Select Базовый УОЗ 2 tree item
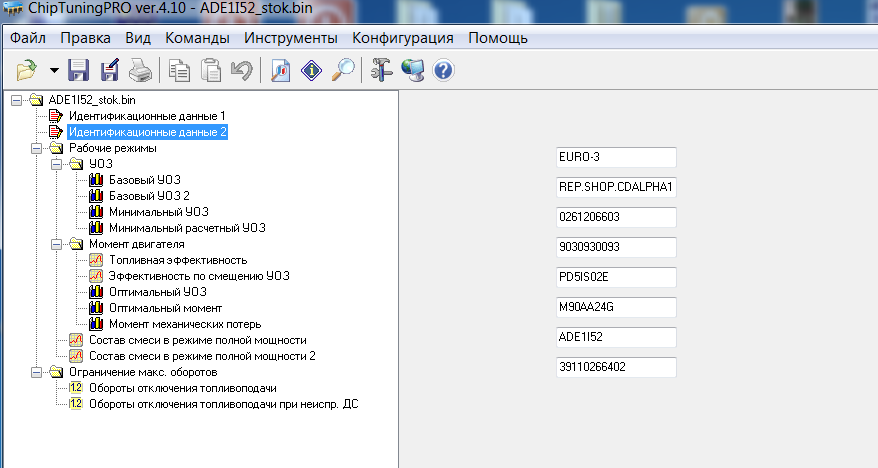This screenshot has width=878, height=468. pos(148,196)
